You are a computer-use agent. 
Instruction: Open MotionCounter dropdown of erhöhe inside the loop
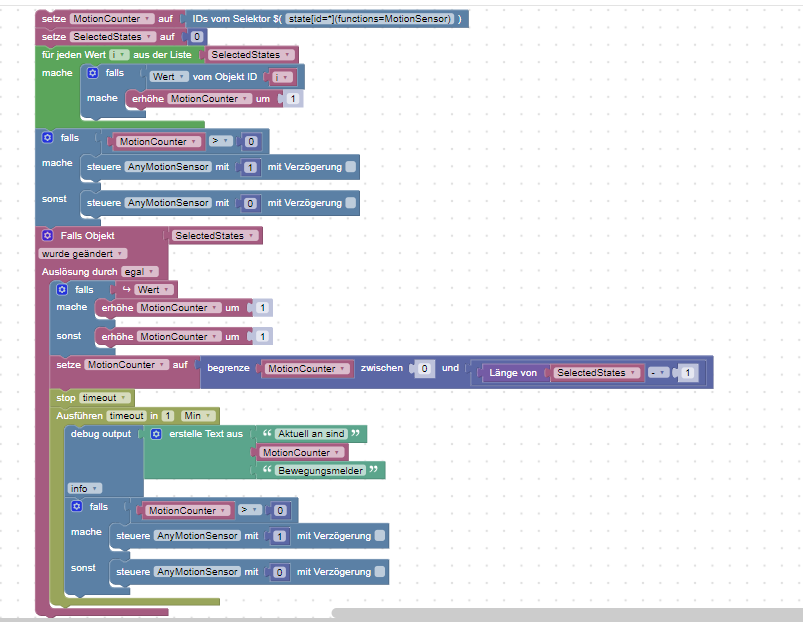point(209,98)
